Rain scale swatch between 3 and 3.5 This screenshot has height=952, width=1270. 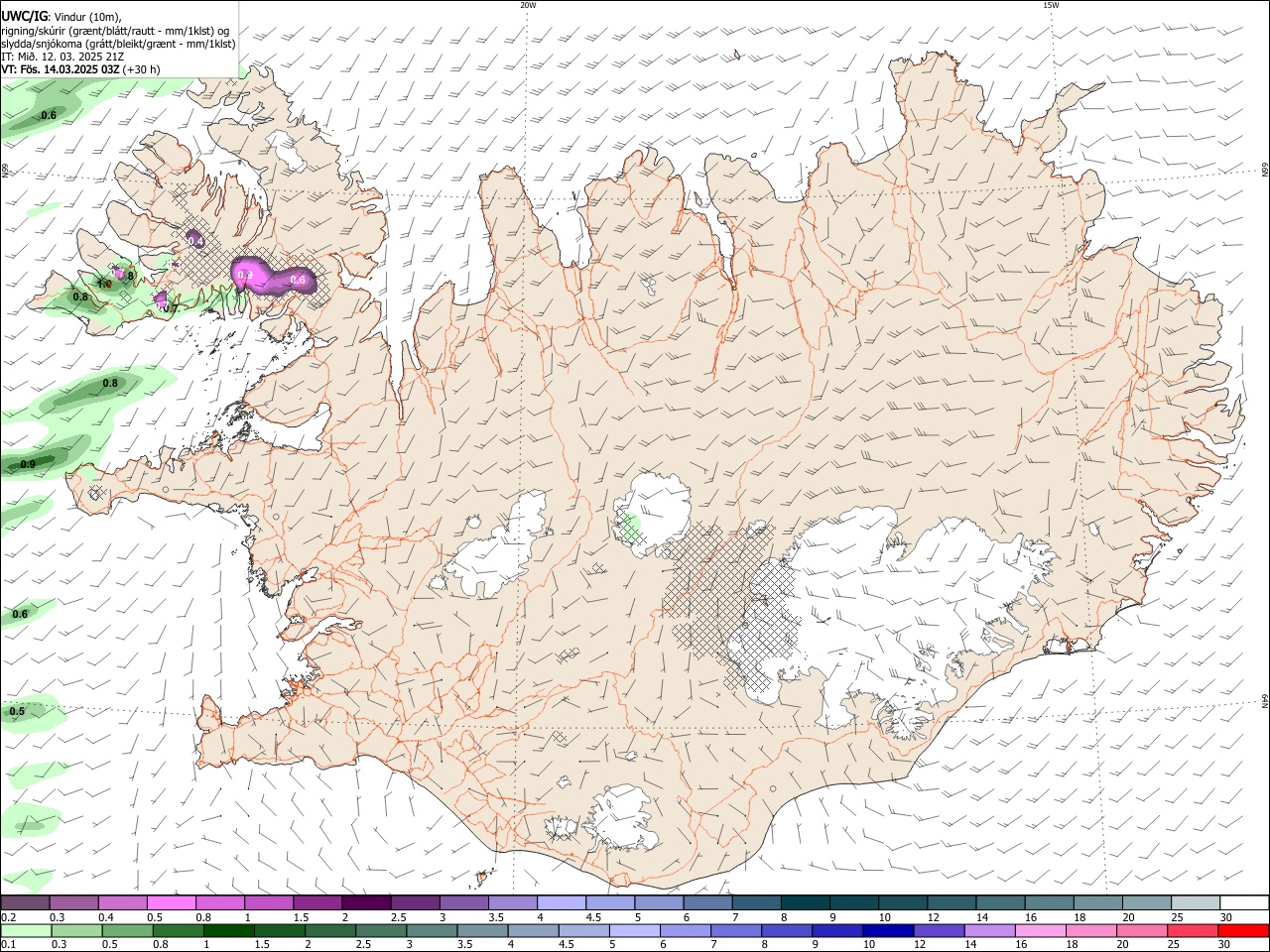point(432,930)
